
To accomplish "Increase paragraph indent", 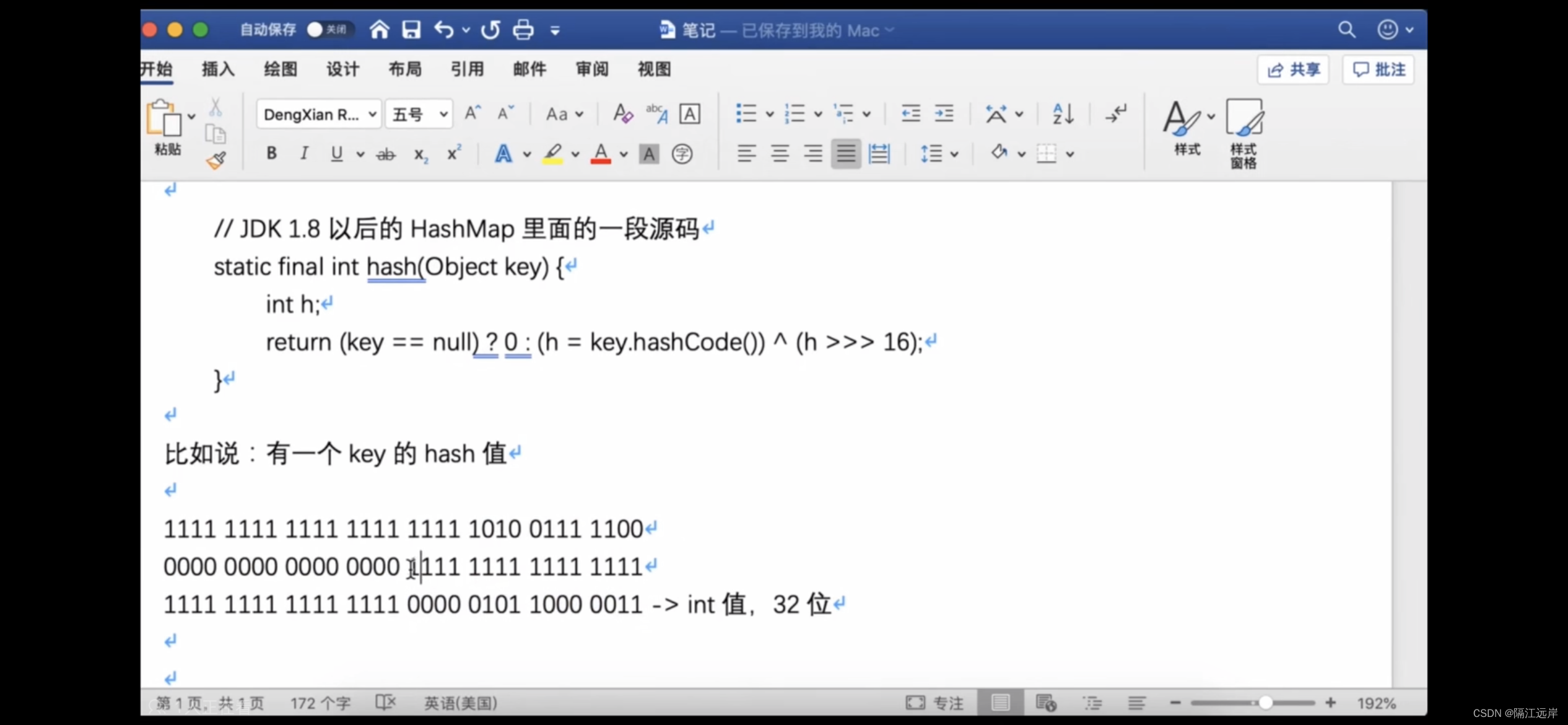I will coord(944,113).
